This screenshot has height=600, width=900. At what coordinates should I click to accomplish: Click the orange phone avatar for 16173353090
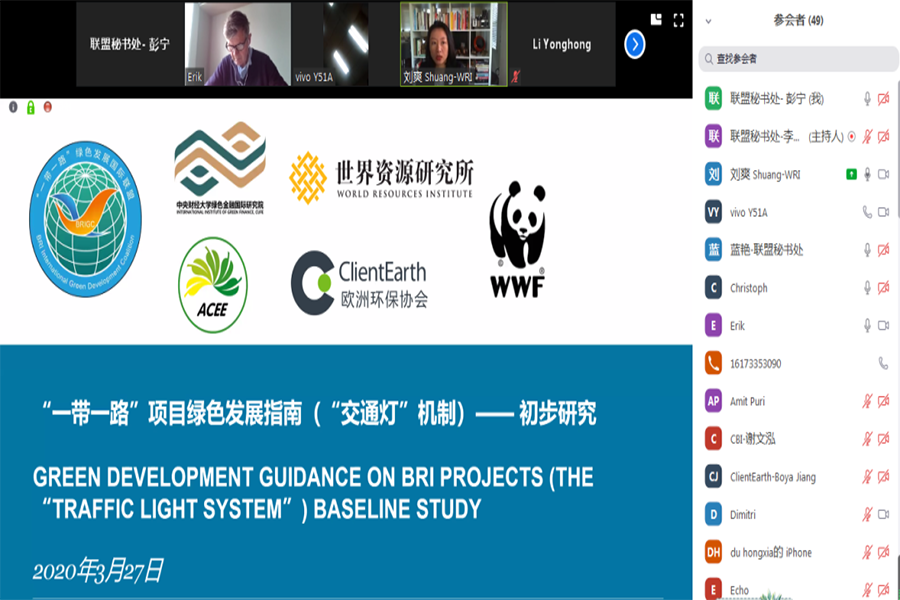coord(713,363)
